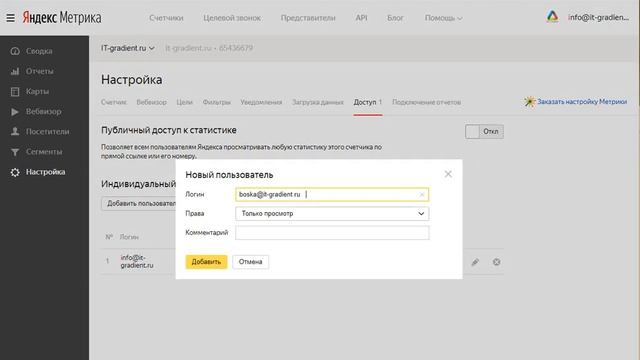Toggle the public access Откл switch

coord(484,131)
